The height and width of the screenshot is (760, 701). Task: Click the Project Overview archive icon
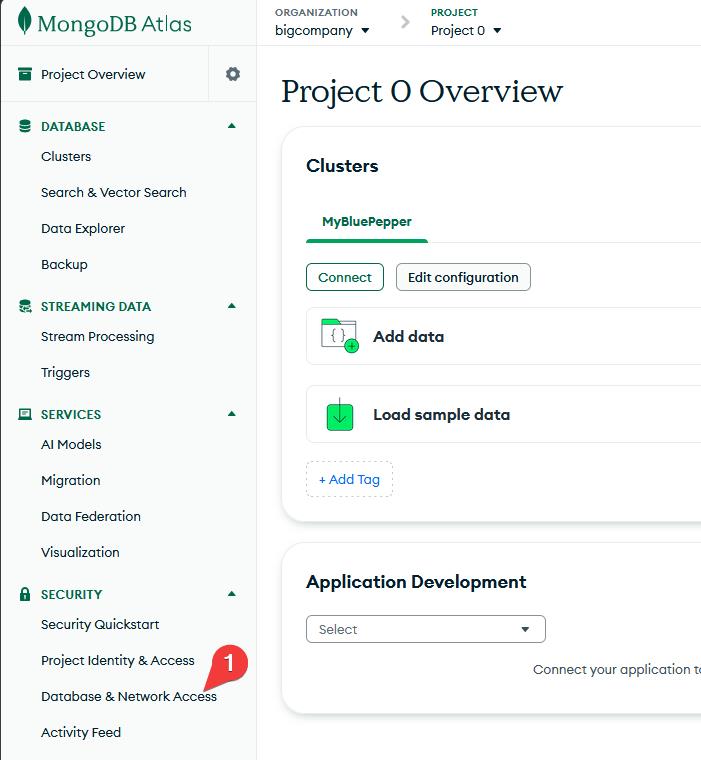pos(25,74)
